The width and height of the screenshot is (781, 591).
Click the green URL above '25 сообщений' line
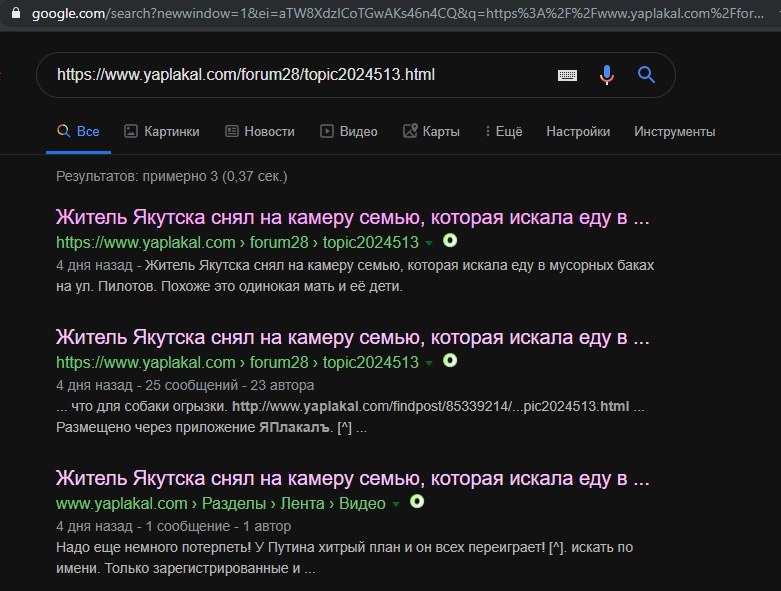pyautogui.click(x=237, y=362)
